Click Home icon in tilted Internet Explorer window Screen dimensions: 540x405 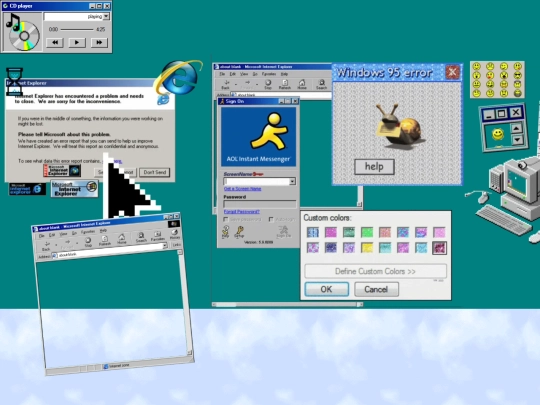pos(122,239)
